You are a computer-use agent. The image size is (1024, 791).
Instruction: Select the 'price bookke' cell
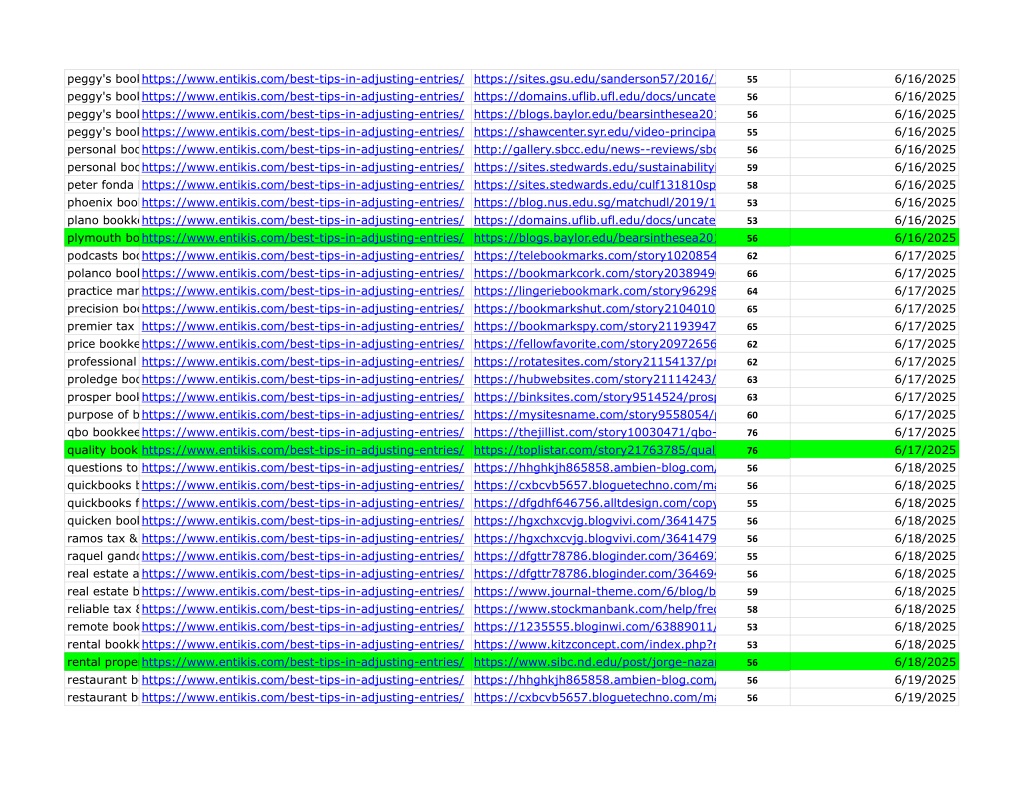[x=103, y=344]
